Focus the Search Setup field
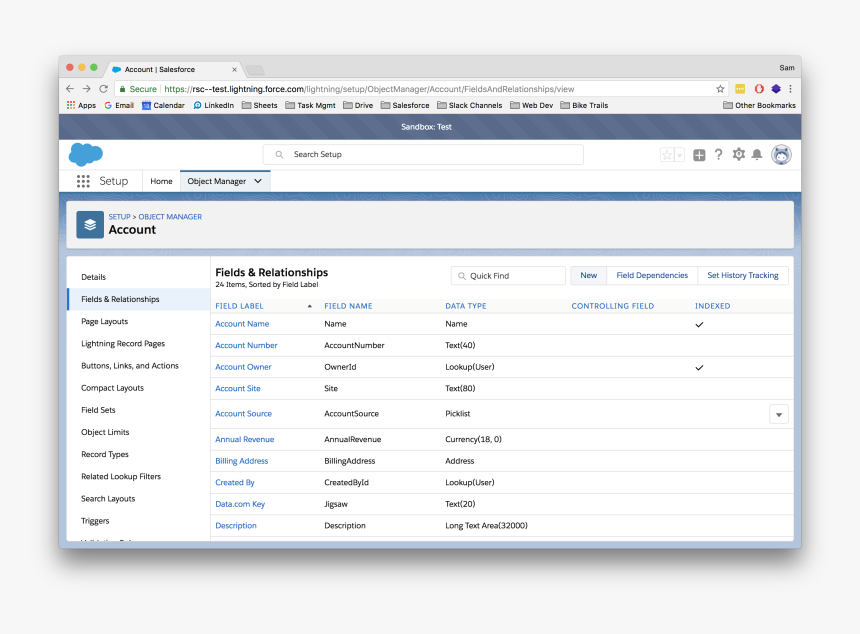The width and height of the screenshot is (860, 634). tap(423, 155)
